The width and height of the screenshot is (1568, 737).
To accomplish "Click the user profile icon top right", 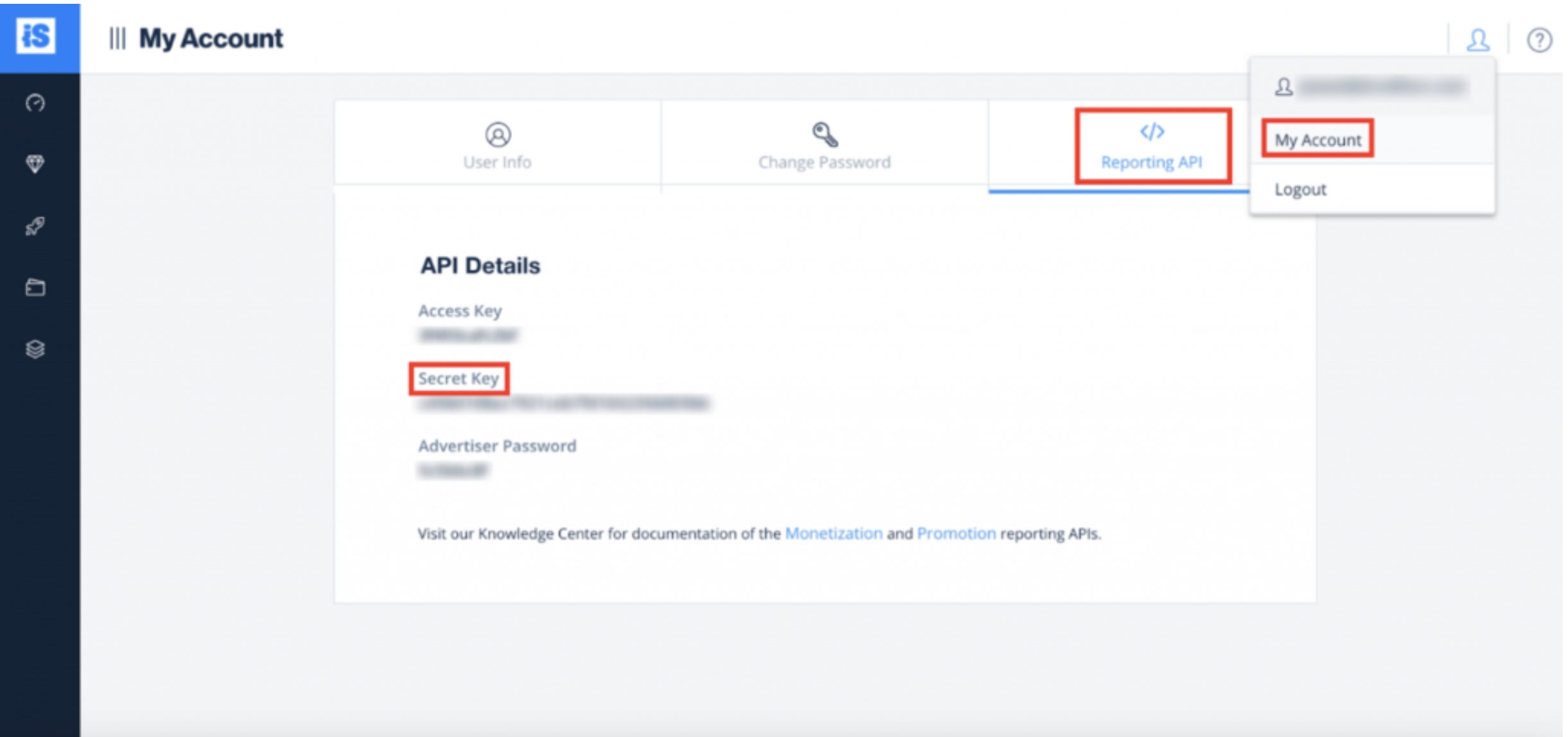I will coord(1483,40).
